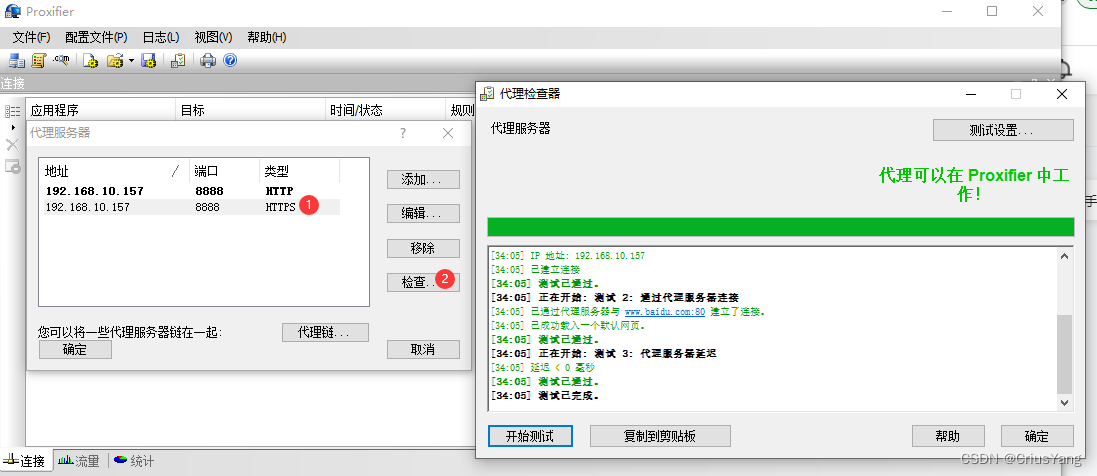Screen dimensions: 1097x476
Task: Click the log scrollbar down arrow
Action: (x=1064, y=402)
